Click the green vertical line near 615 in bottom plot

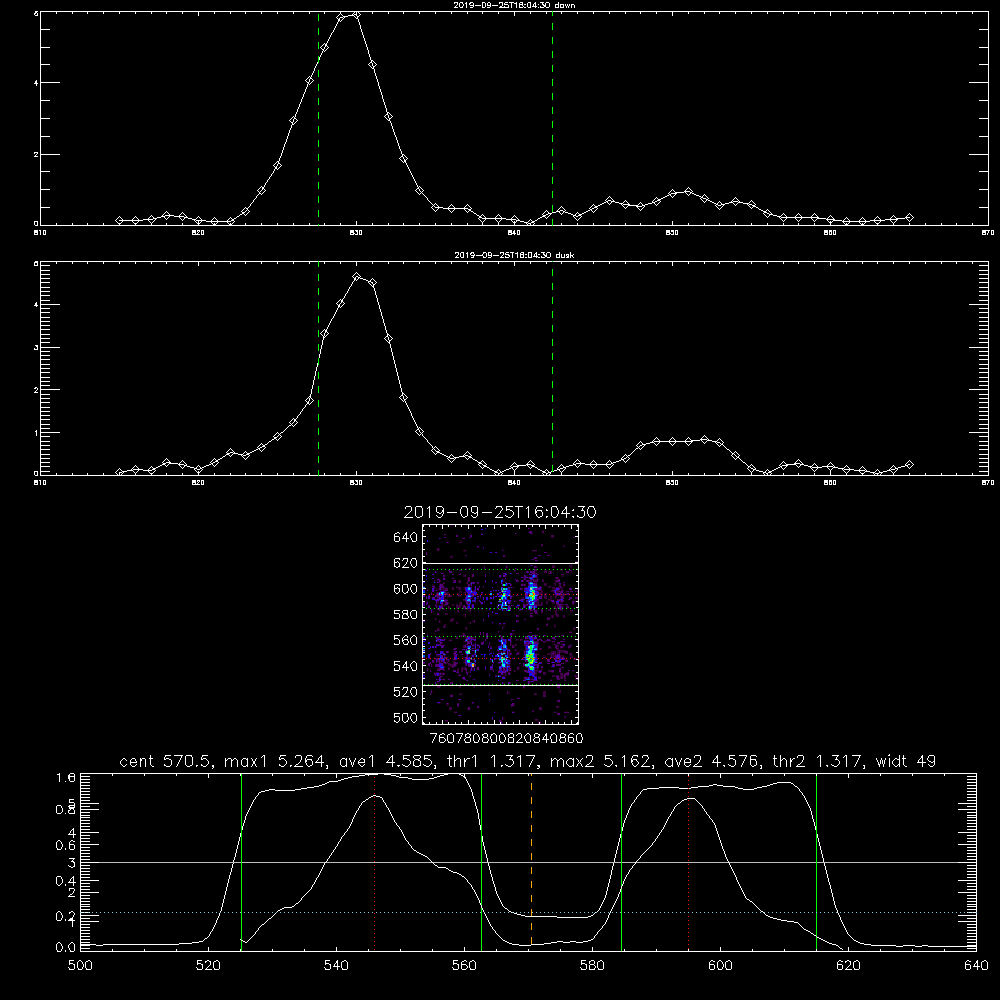tap(816, 861)
